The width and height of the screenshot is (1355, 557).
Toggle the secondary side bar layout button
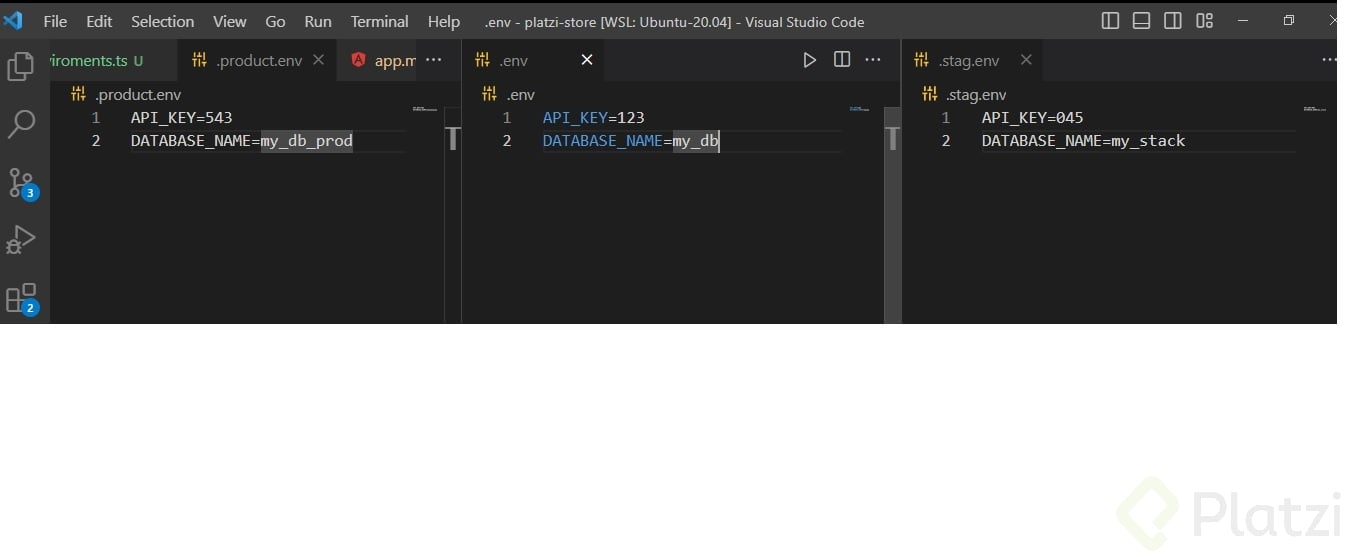click(x=1173, y=21)
